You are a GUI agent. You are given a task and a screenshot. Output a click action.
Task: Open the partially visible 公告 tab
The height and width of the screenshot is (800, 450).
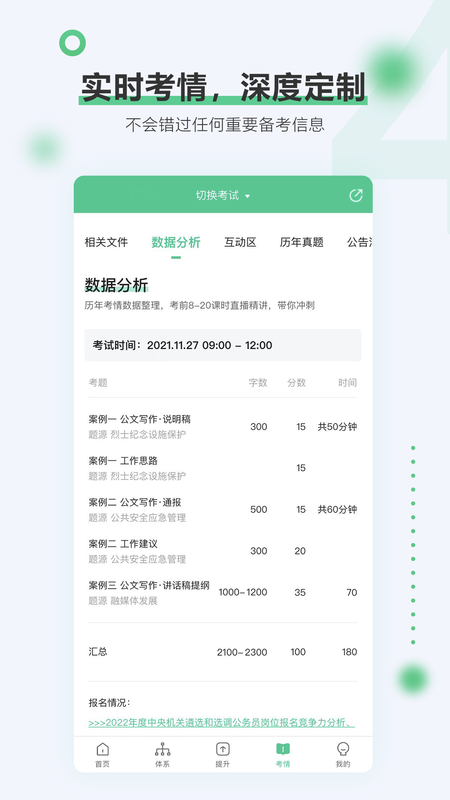click(360, 242)
